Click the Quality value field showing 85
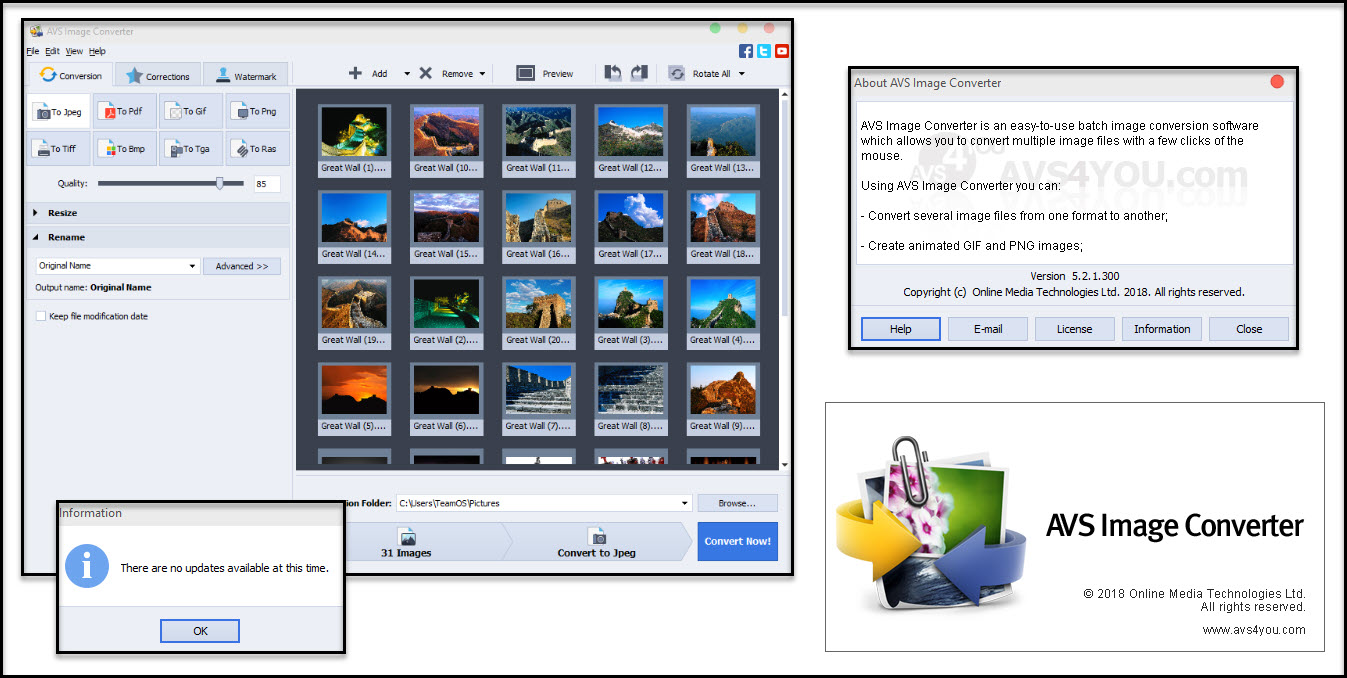1347x678 pixels. 267,184
